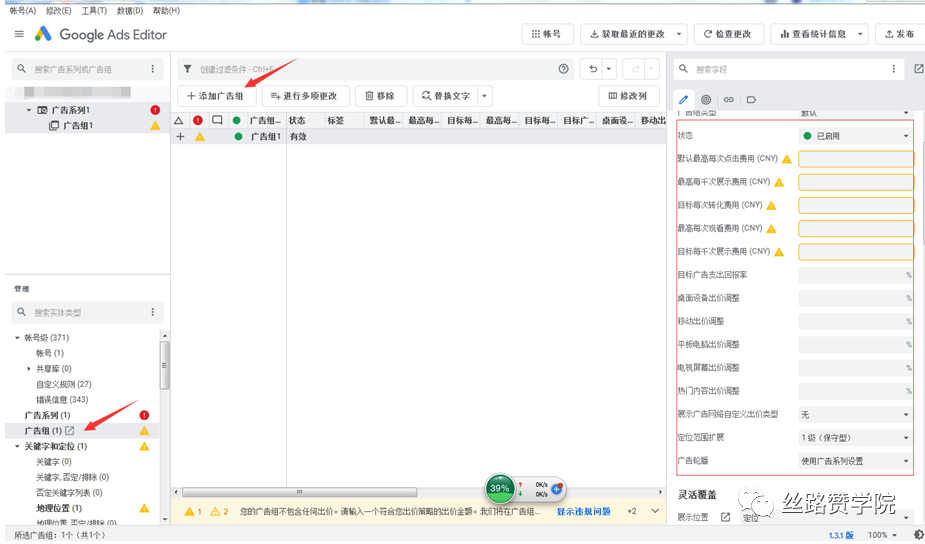Open the 广告轮播 dropdown
Viewport: 925px width, 544px height.
855,461
